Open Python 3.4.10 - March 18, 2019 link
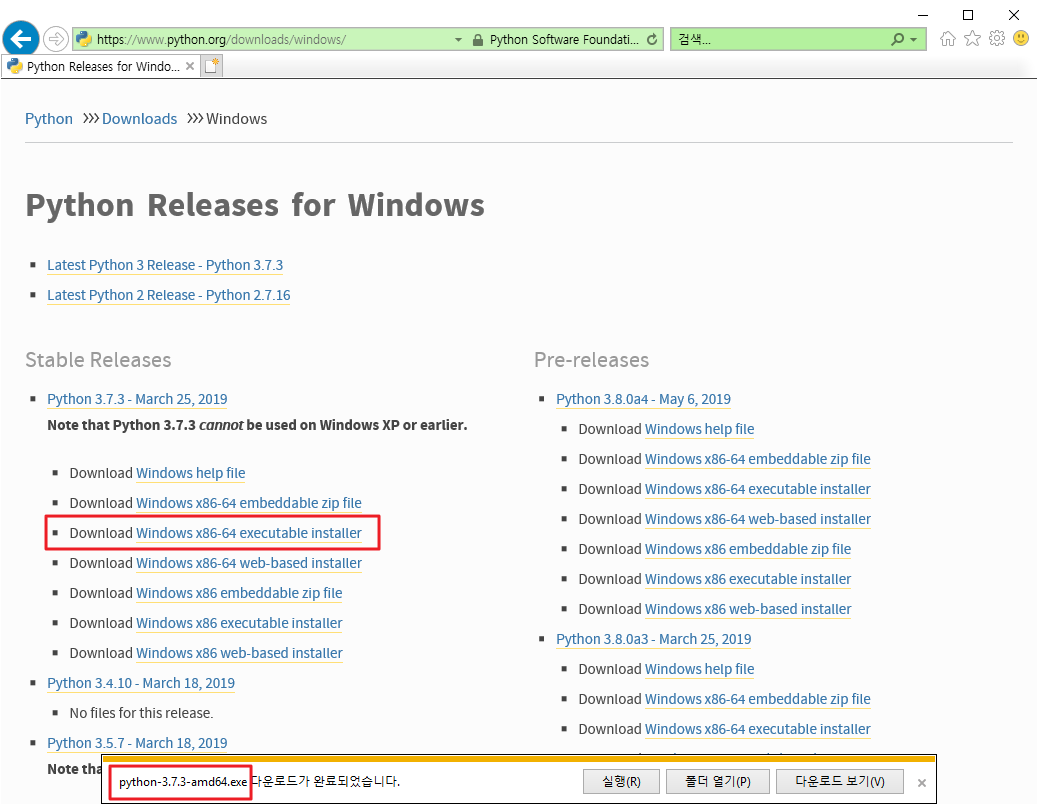The height and width of the screenshot is (805, 1038). pos(141,683)
